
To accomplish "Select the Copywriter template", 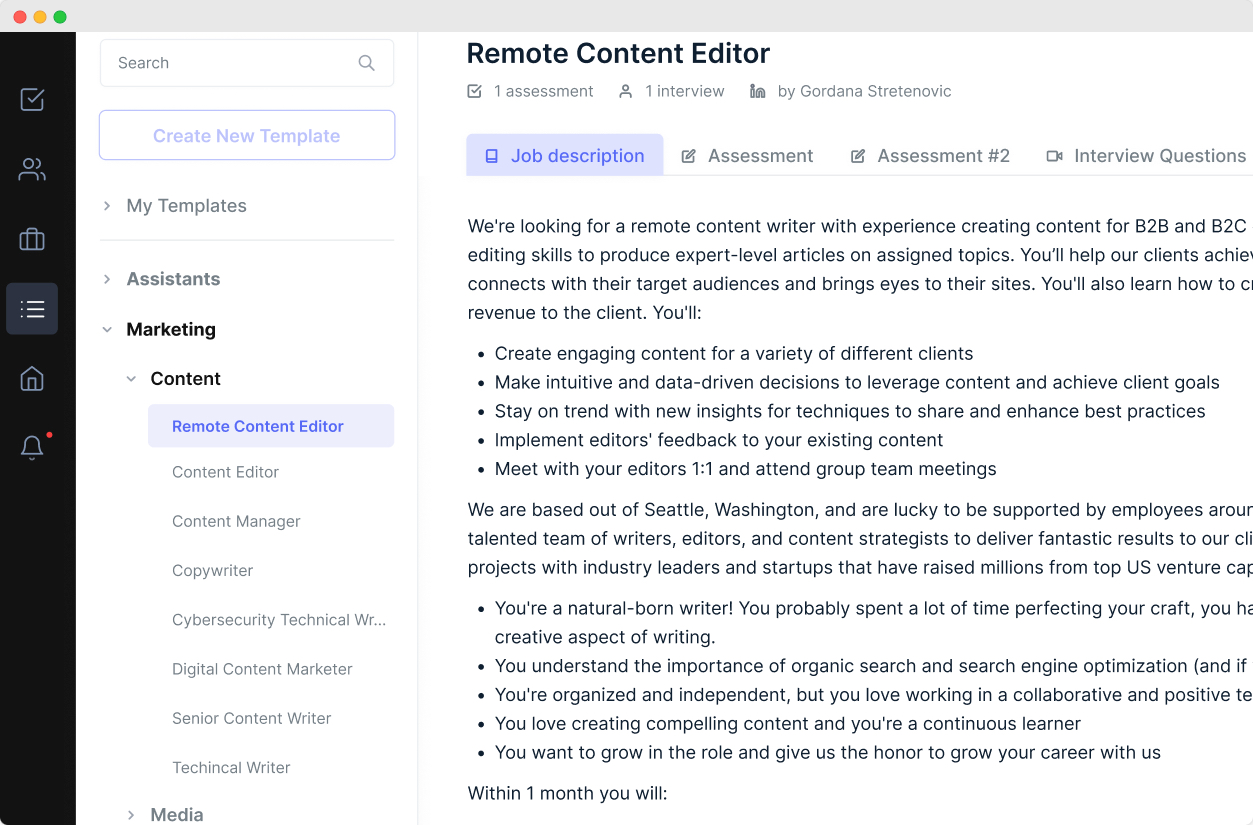I will 212,571.
